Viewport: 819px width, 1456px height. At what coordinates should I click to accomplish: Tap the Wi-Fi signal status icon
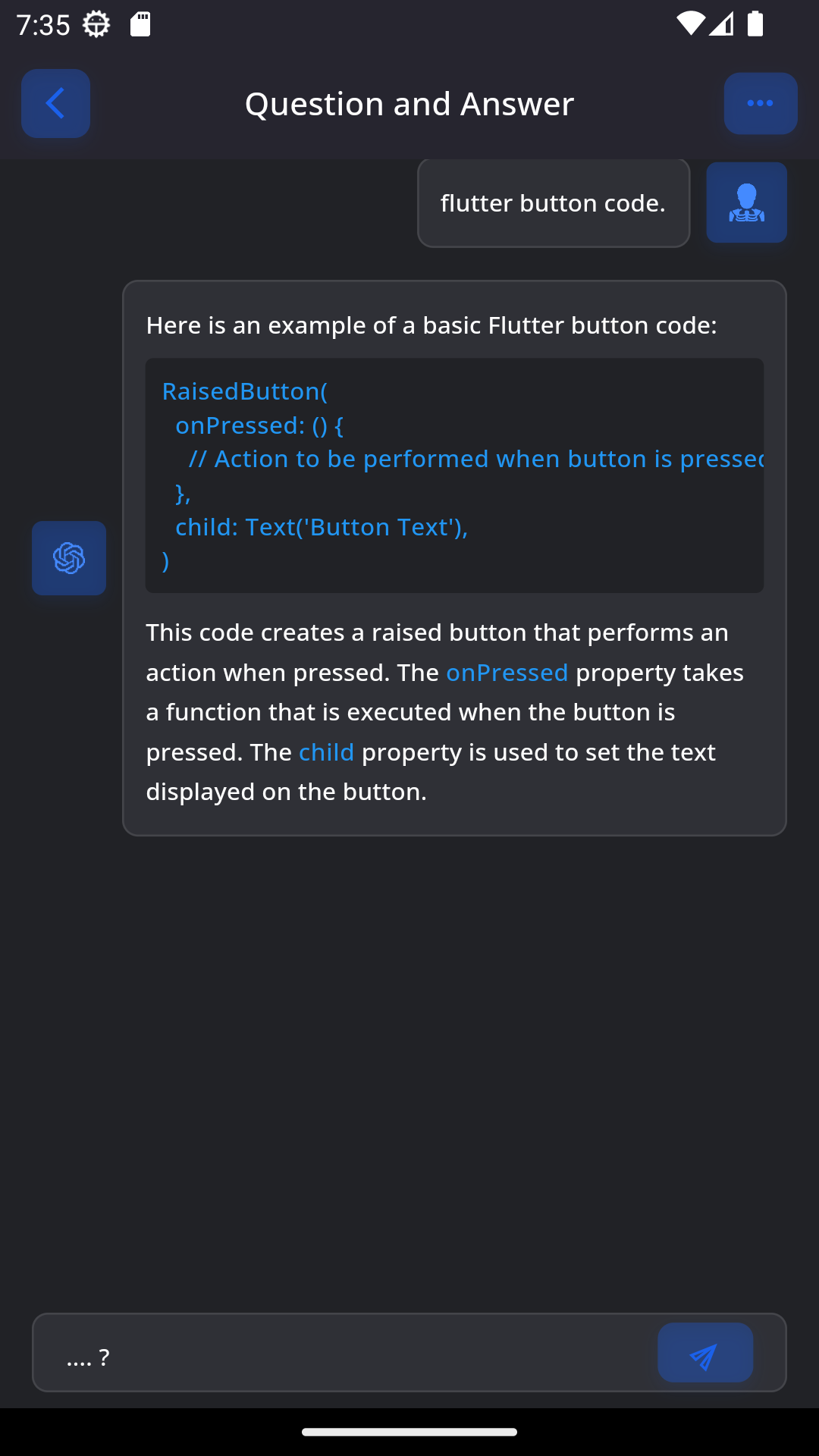coord(690,24)
